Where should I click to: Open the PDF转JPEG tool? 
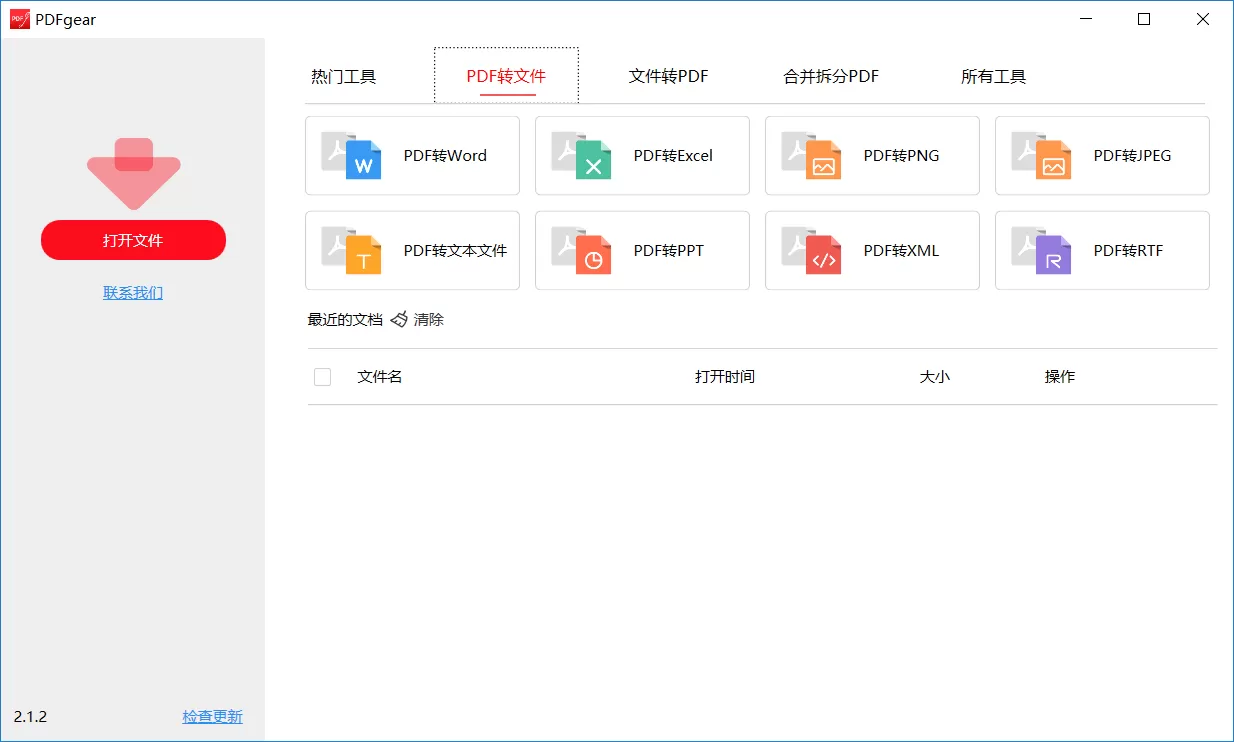coord(1101,155)
